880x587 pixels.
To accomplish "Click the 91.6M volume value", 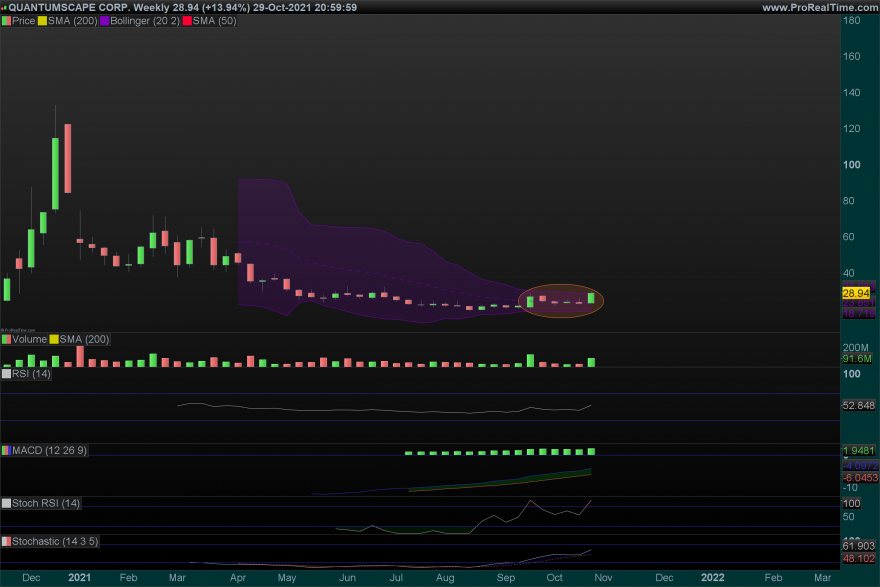I will tap(857, 359).
